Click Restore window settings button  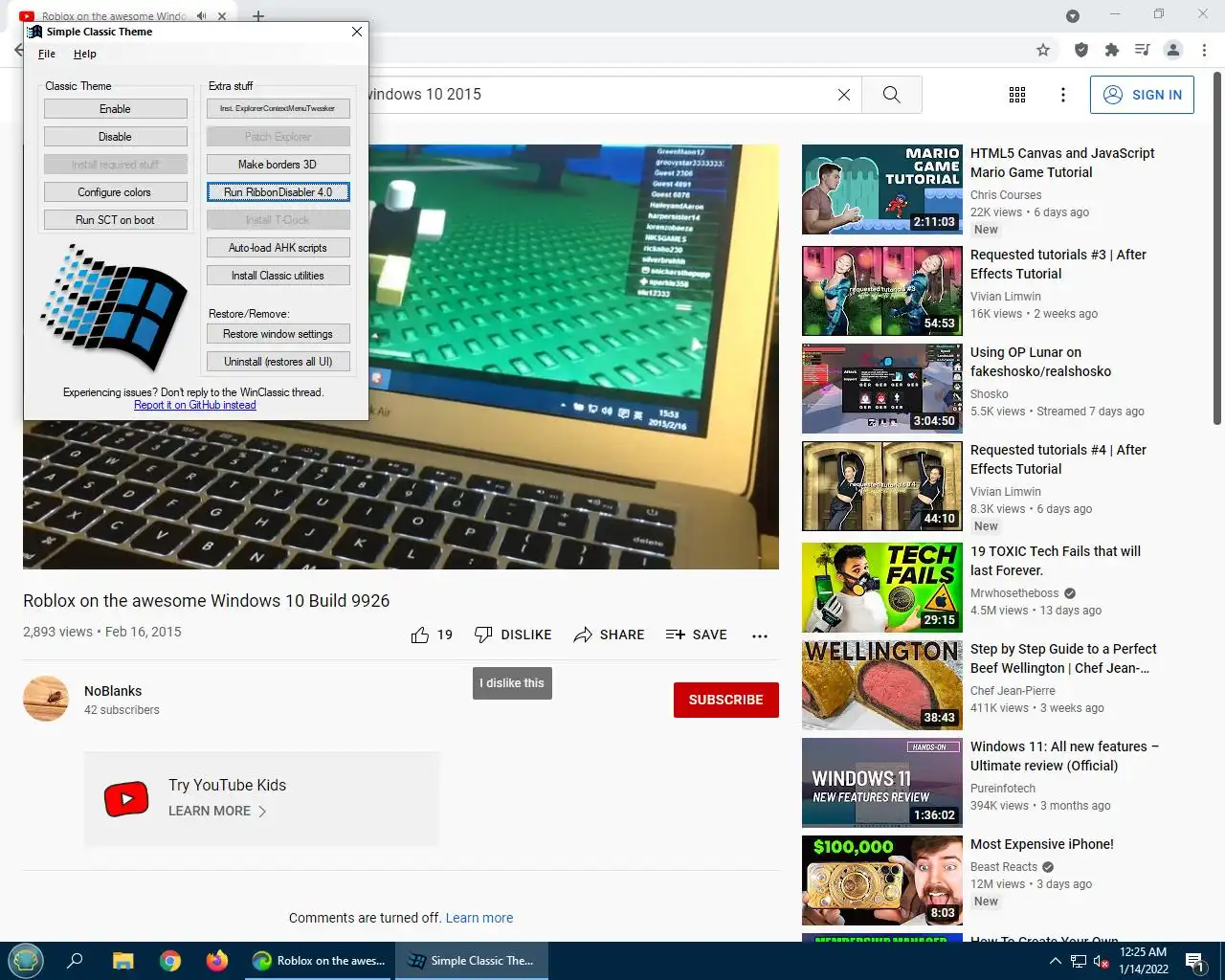(x=278, y=334)
